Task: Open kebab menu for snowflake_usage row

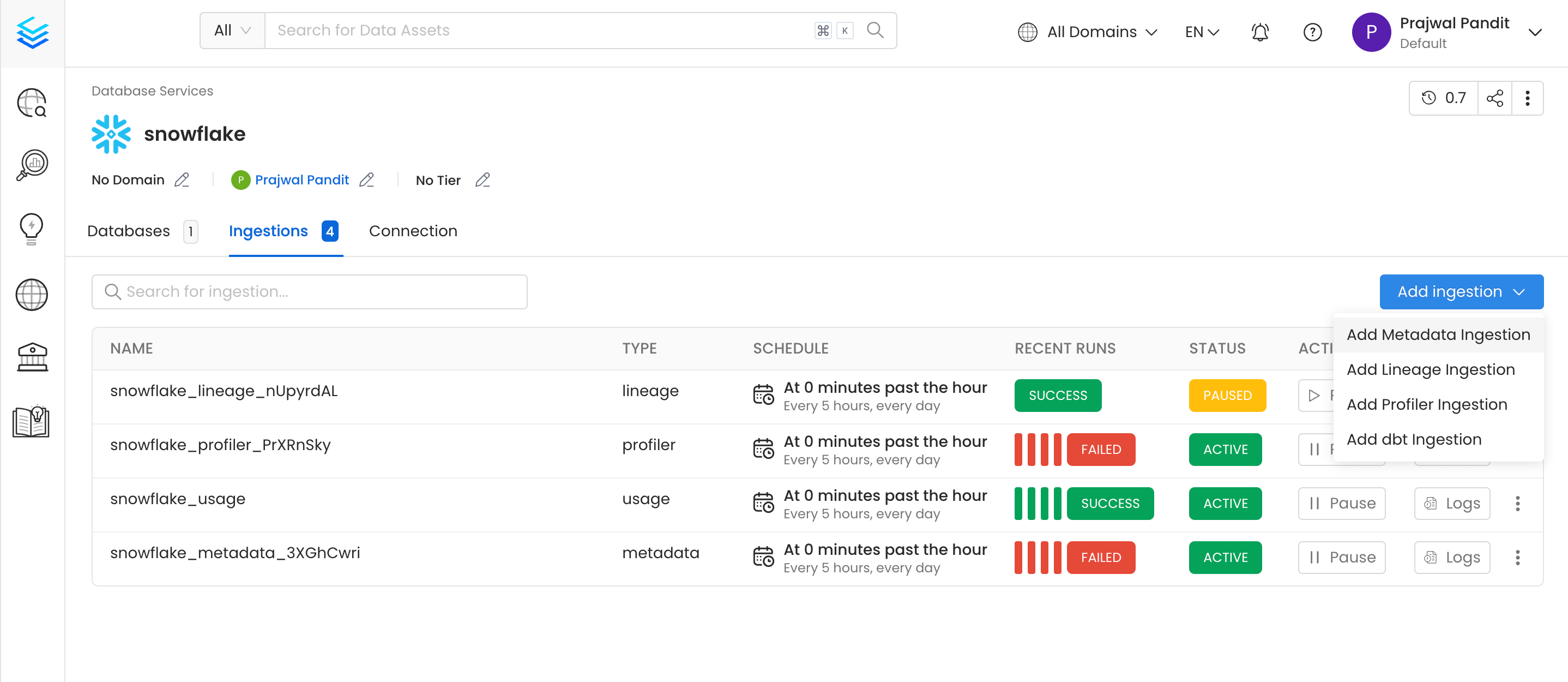Action: (x=1517, y=504)
